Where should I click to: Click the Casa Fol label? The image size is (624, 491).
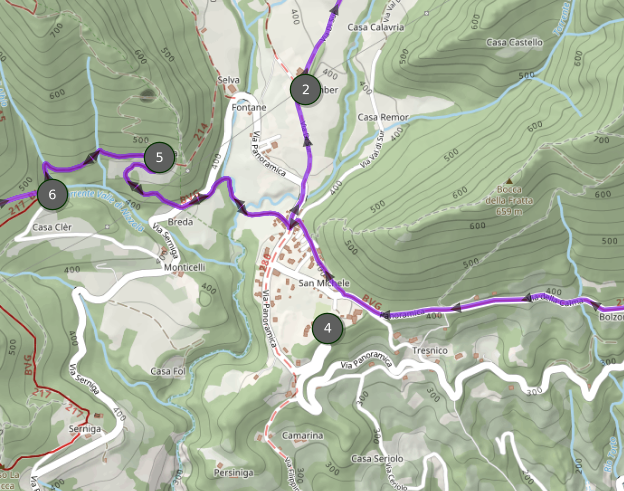[168, 371]
